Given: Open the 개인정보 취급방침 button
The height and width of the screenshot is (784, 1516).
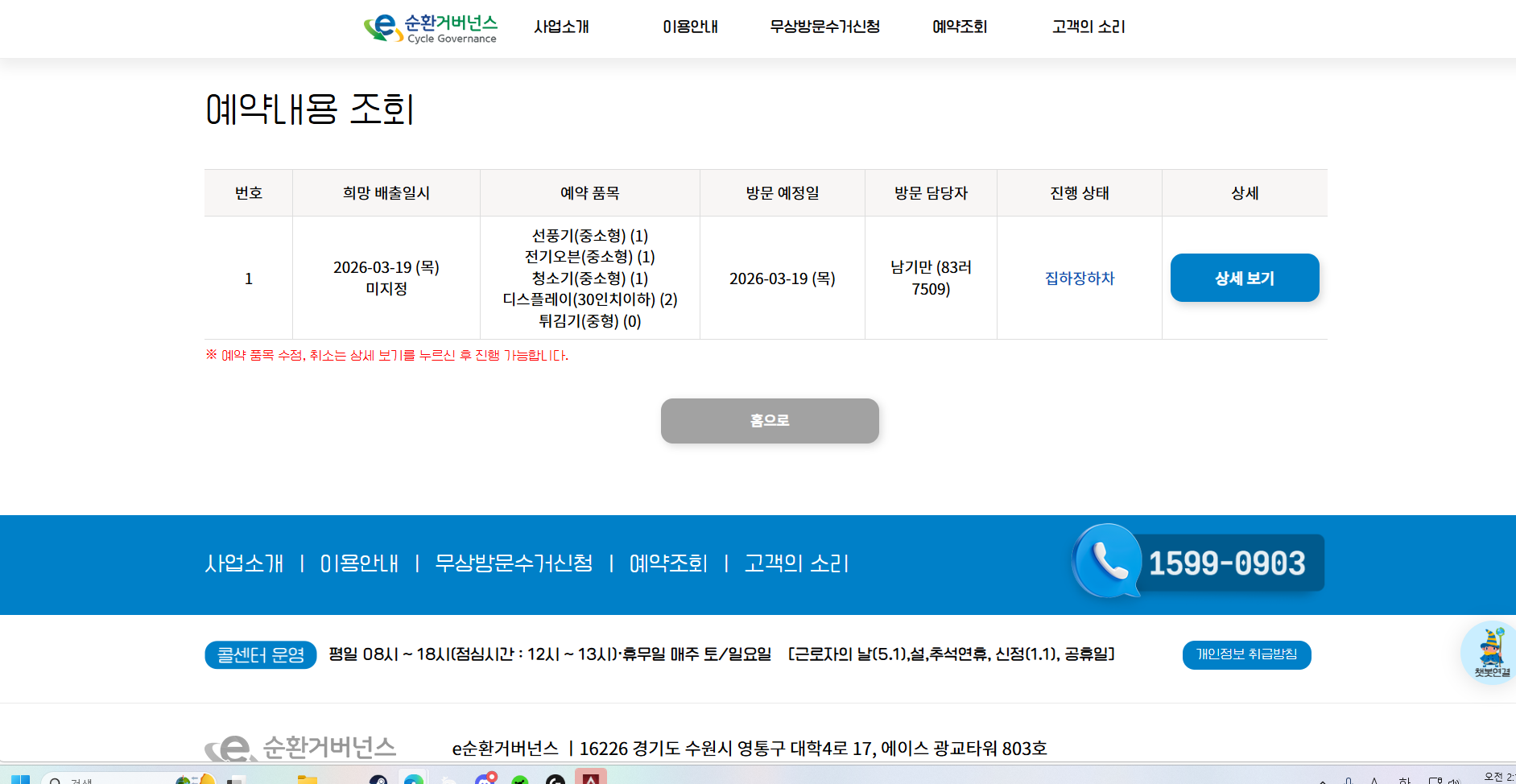Looking at the screenshot, I should coord(1246,654).
